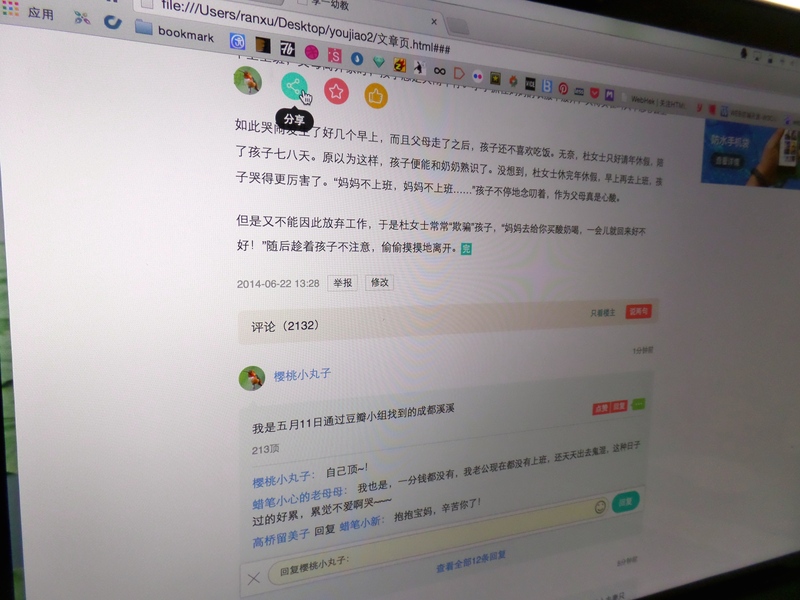The height and width of the screenshot is (600, 800).
Task: Open the author bird avatar beside share icon
Action: (248, 80)
